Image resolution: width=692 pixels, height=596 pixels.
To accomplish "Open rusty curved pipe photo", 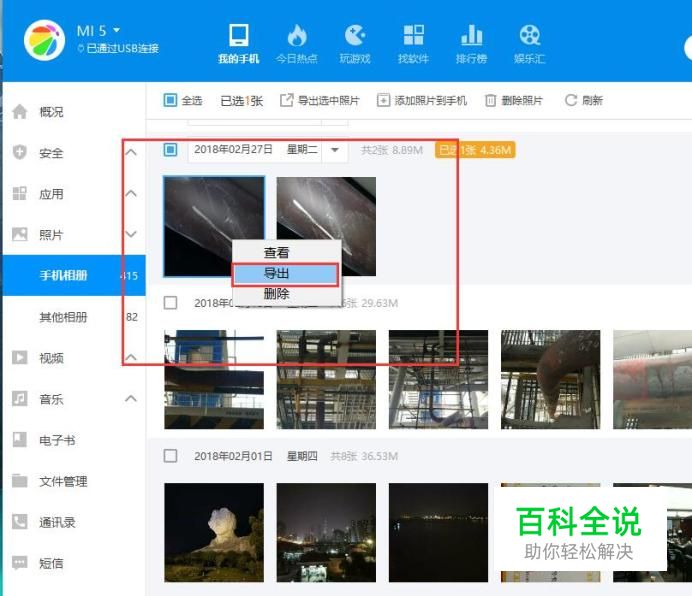I will (x=551, y=379).
